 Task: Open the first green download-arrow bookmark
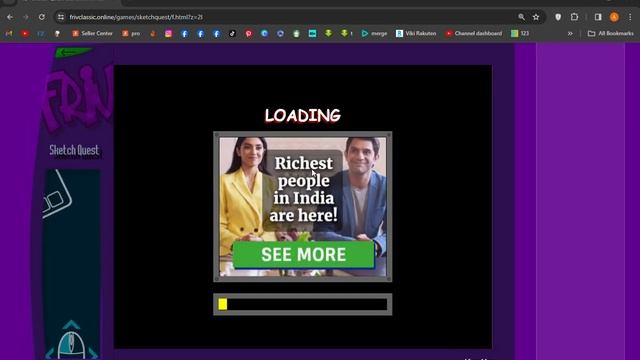pyautogui.click(x=329, y=33)
